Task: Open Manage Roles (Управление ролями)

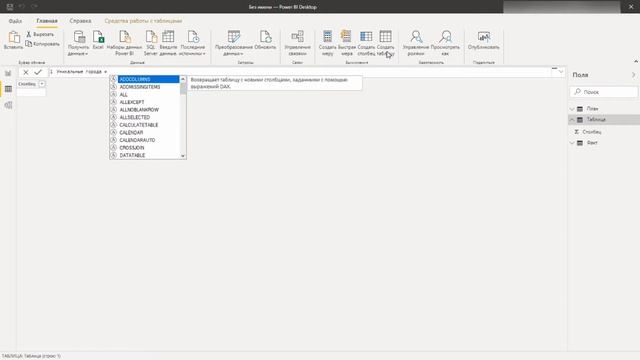Action: point(416,42)
